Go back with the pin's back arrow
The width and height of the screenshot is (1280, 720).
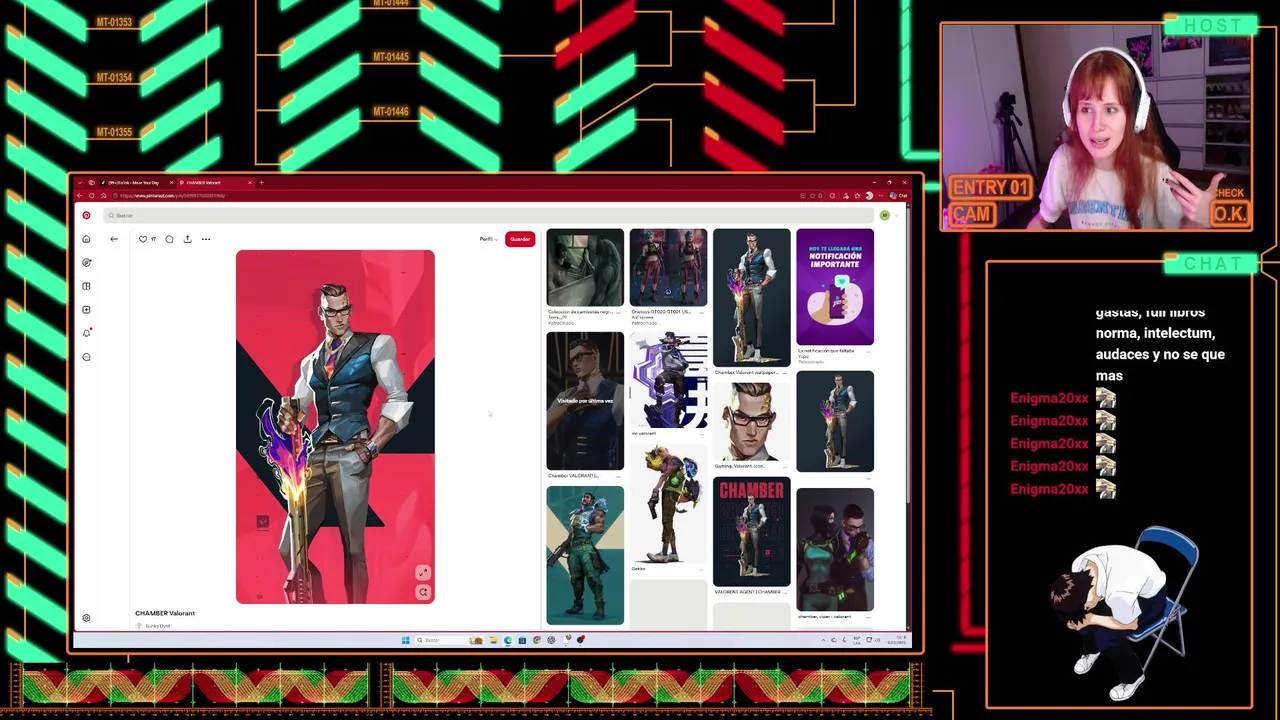coord(114,239)
